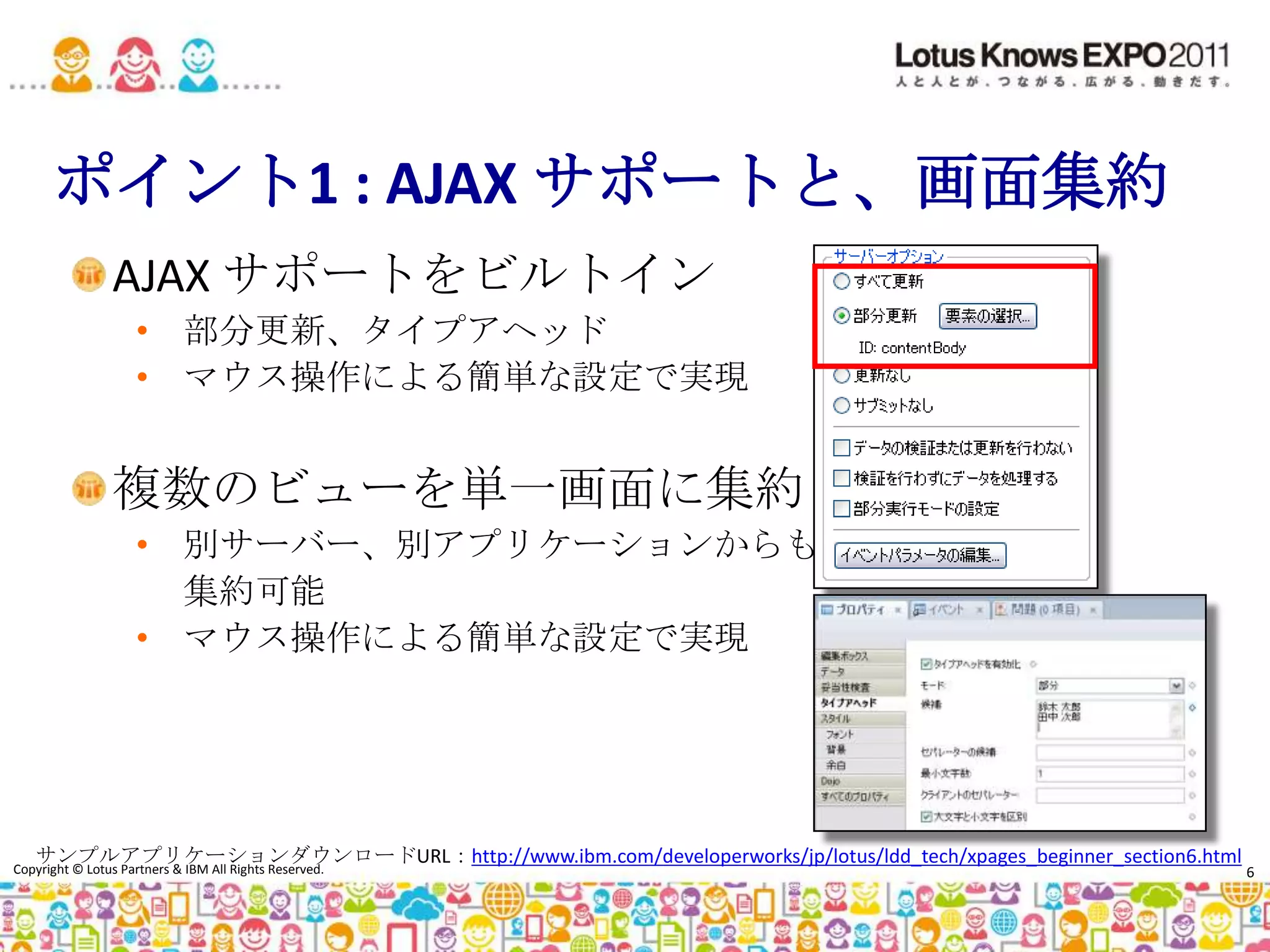Select タイプアヘッド in the properties sidebar
The height and width of the screenshot is (952, 1270).
(862, 703)
